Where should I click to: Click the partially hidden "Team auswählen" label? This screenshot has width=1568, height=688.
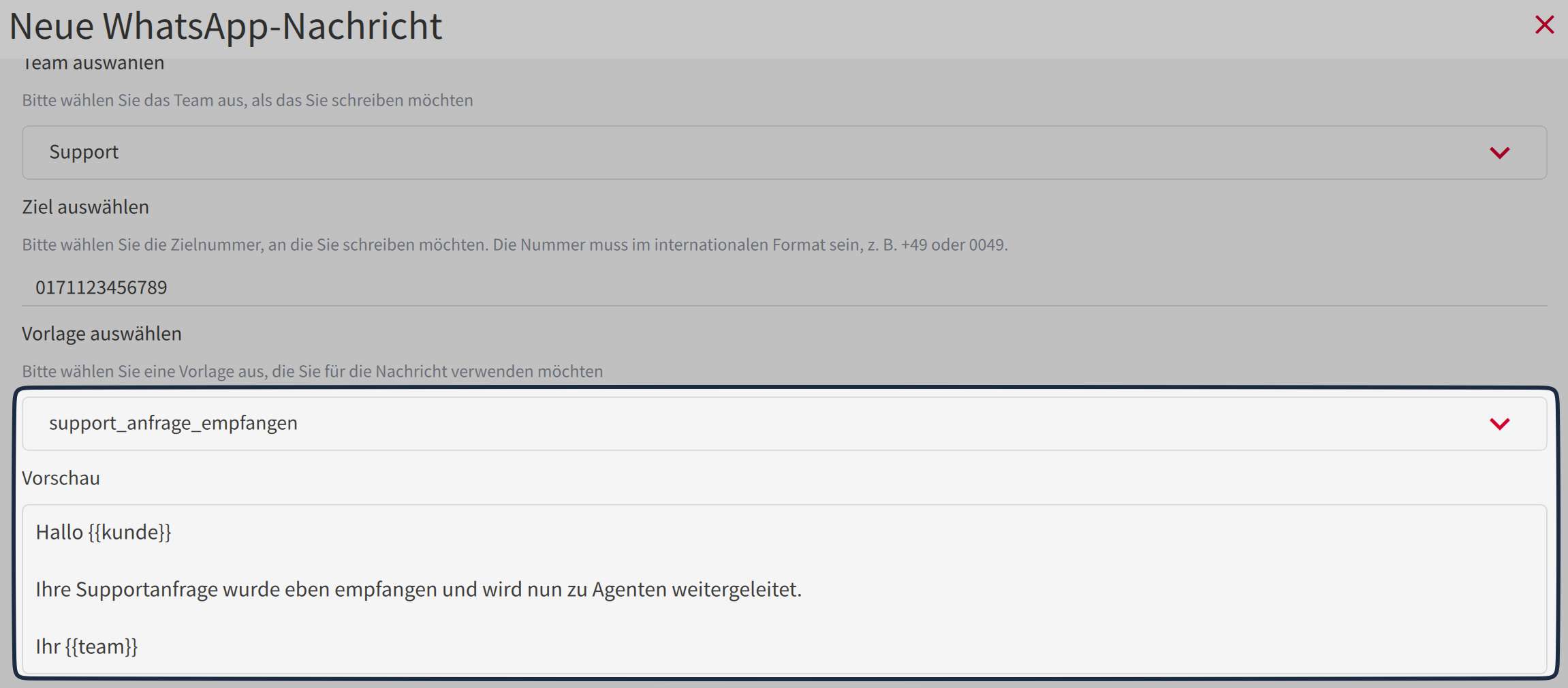[x=93, y=65]
